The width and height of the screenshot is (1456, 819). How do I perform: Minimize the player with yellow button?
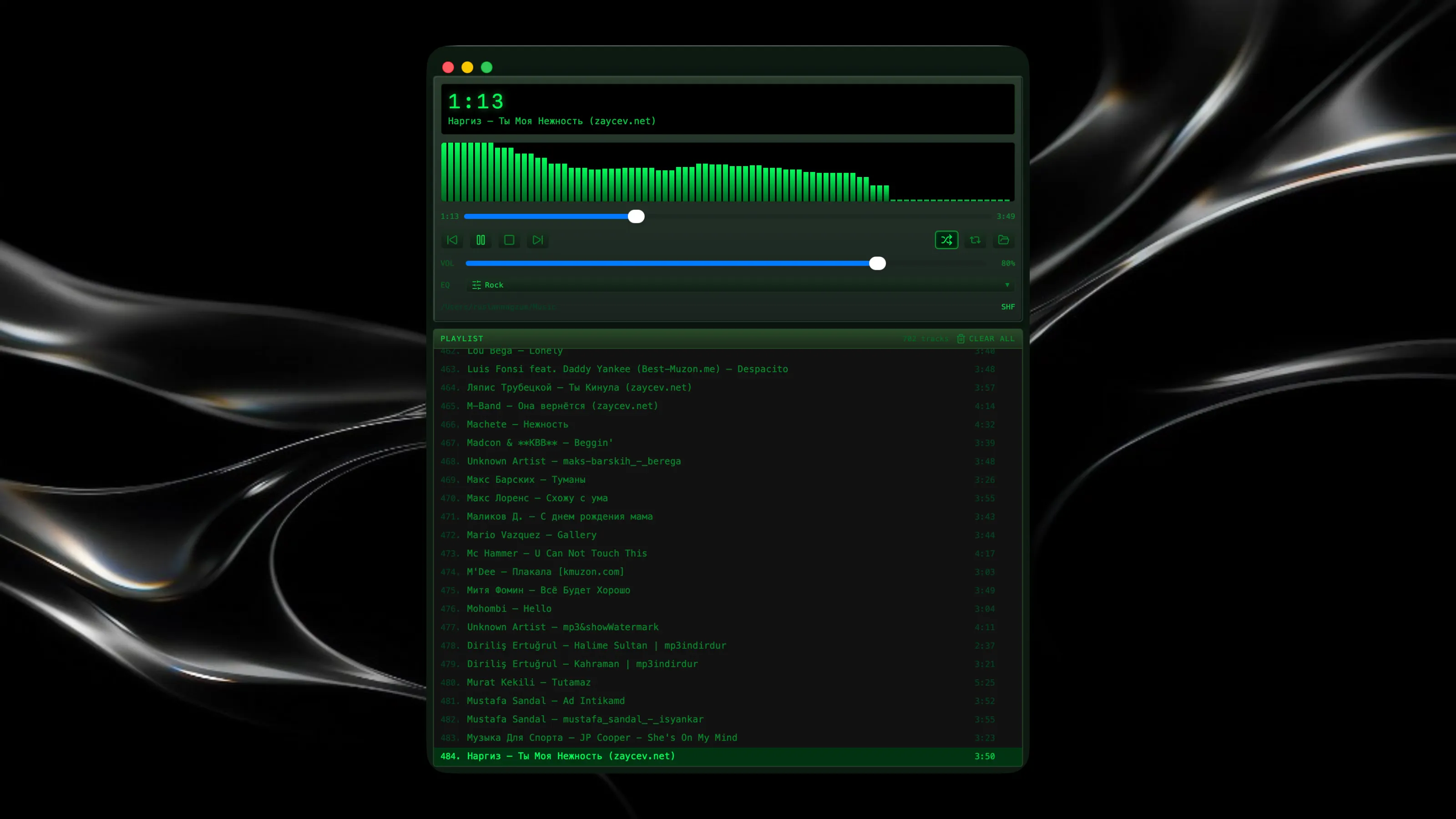pyautogui.click(x=467, y=67)
